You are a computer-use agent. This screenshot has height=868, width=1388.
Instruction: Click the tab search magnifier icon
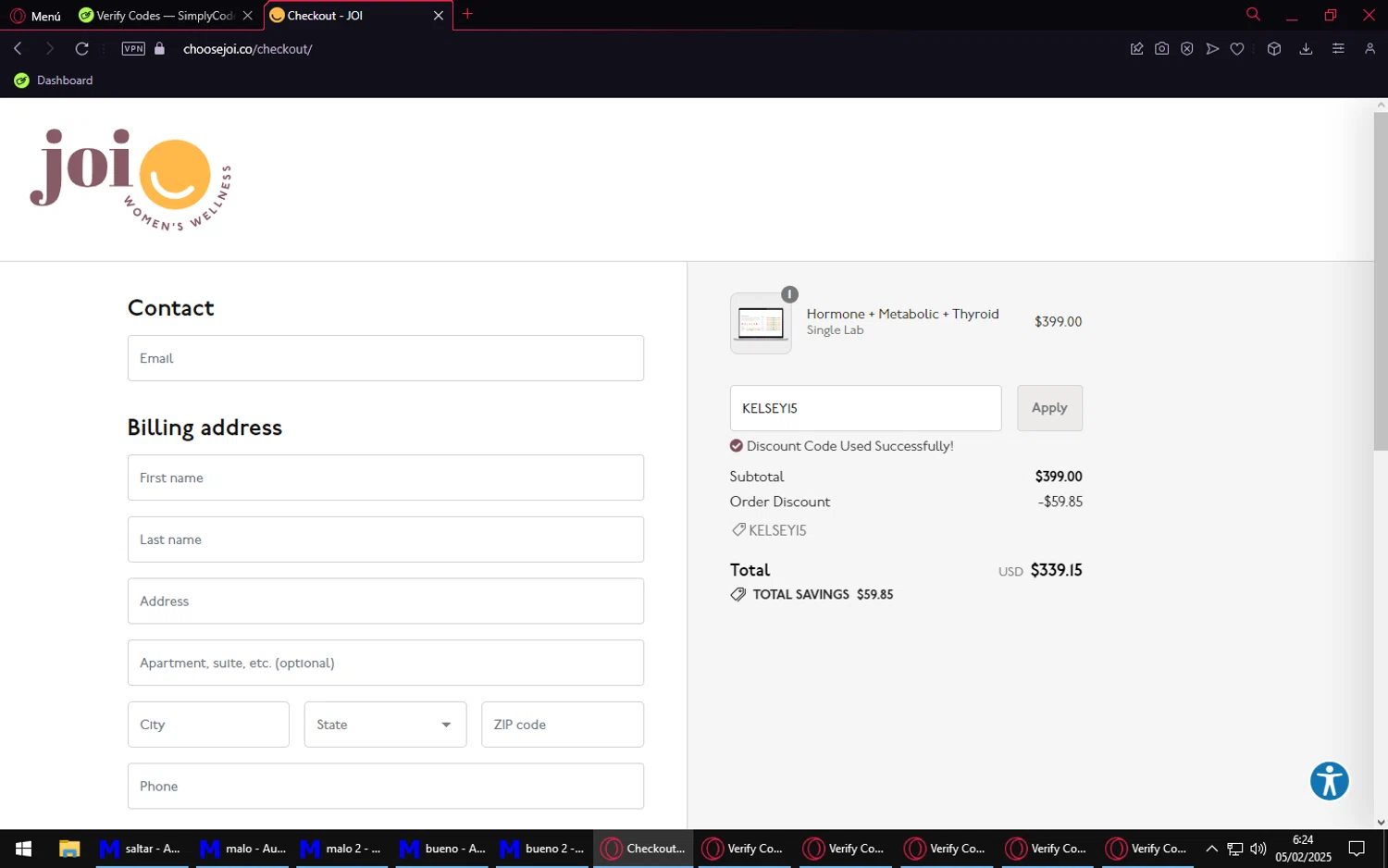(1253, 15)
